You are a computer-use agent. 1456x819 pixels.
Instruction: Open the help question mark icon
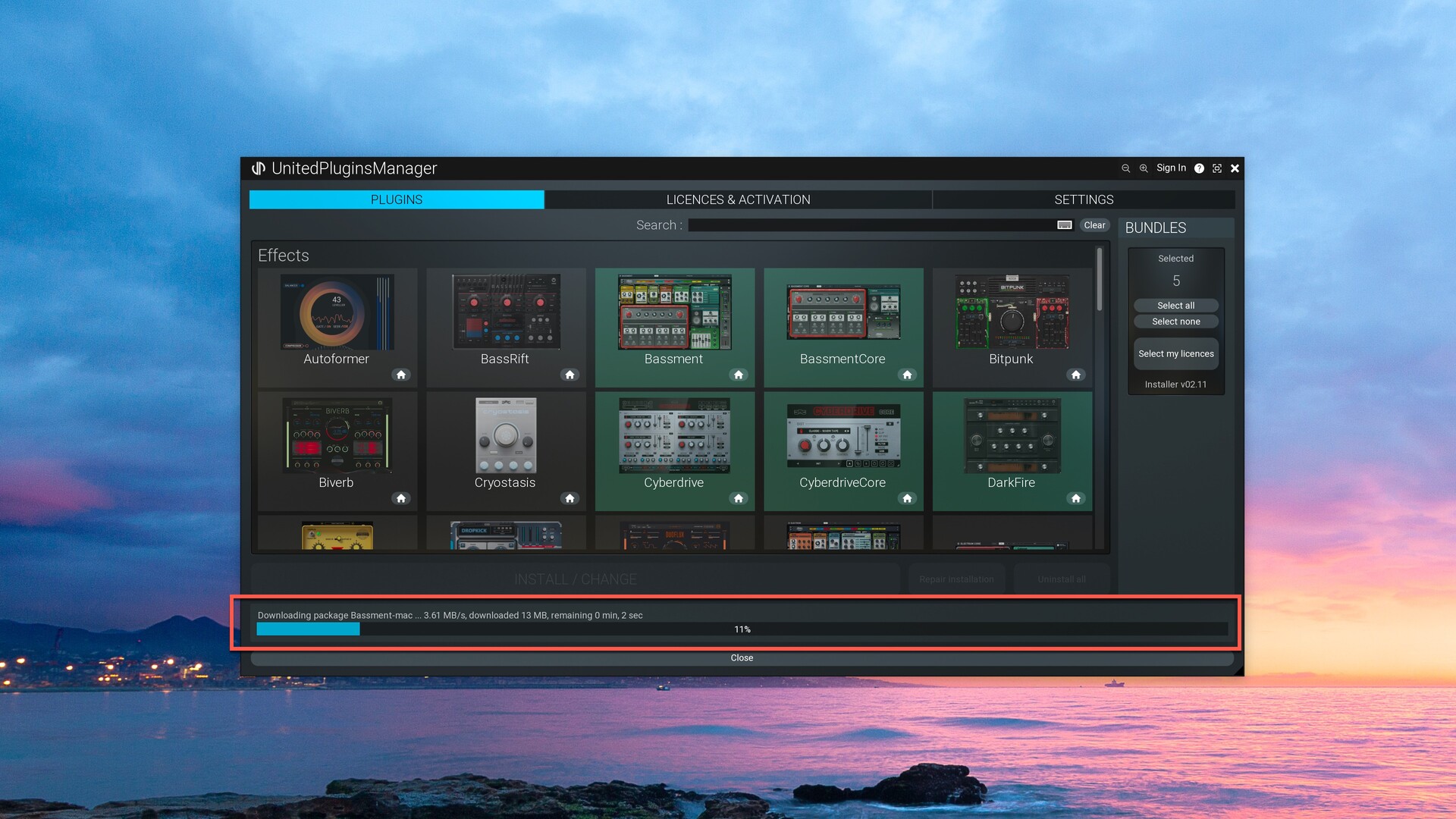(1199, 168)
